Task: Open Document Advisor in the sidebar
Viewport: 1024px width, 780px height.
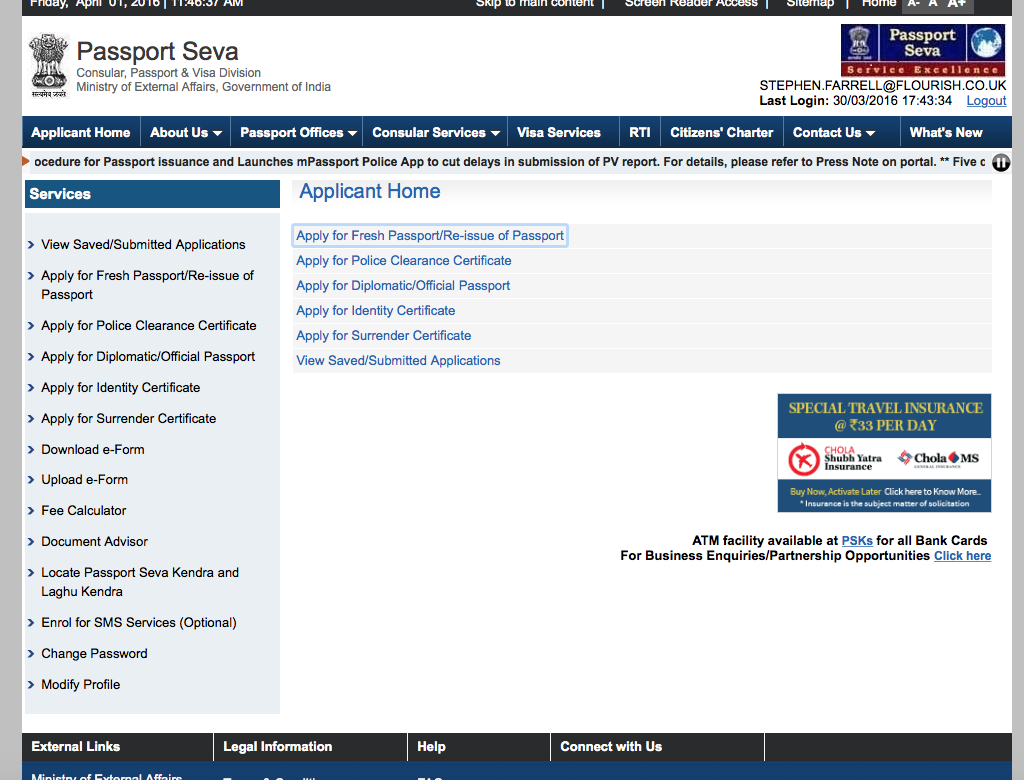Action: [x=94, y=542]
